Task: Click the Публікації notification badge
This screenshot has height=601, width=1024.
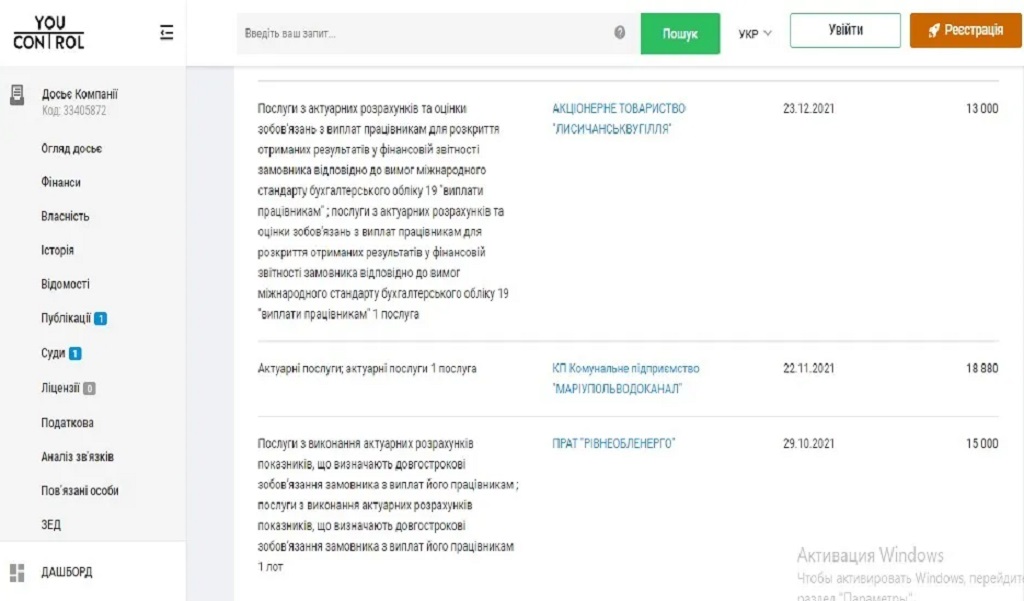Action: pos(101,319)
